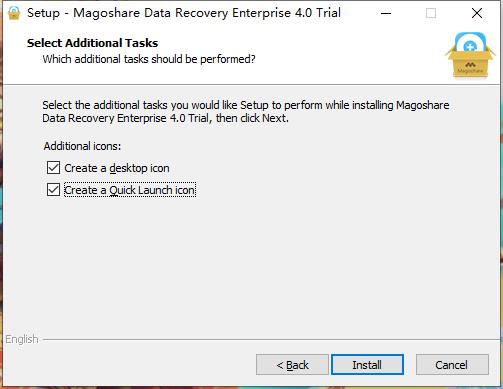Click the "Additional icons:" group label

pyautogui.click(x=82, y=146)
